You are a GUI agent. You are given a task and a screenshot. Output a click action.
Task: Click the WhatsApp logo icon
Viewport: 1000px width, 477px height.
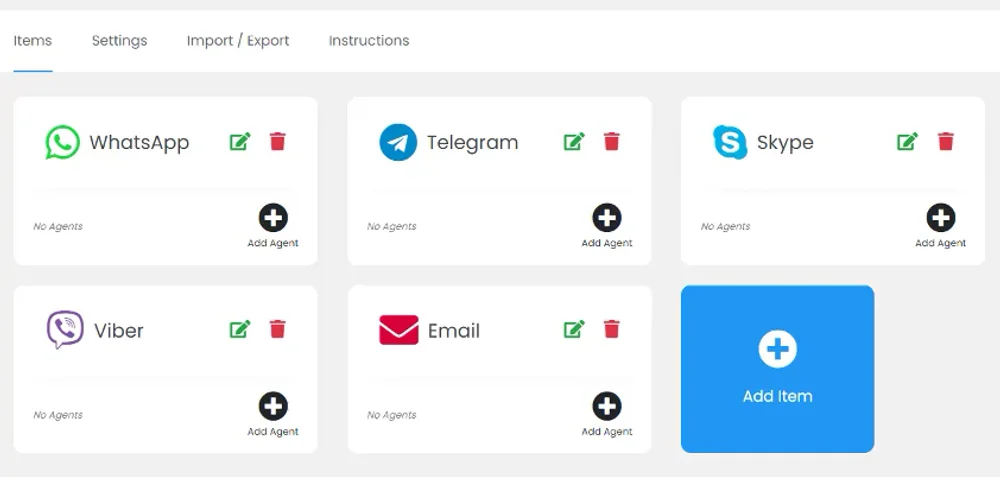coord(62,142)
